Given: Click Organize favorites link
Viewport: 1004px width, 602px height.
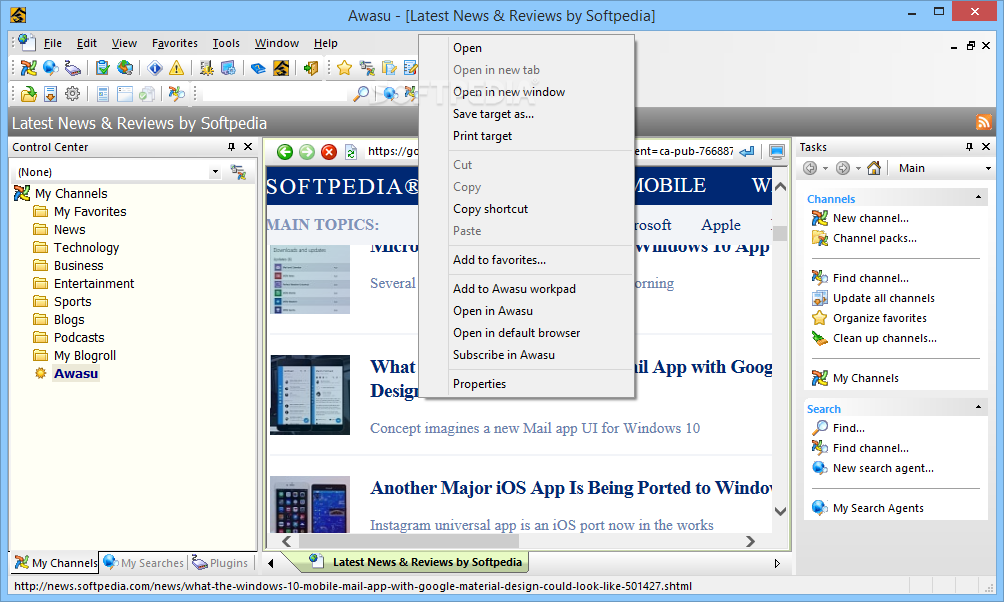Looking at the screenshot, I should [x=879, y=318].
